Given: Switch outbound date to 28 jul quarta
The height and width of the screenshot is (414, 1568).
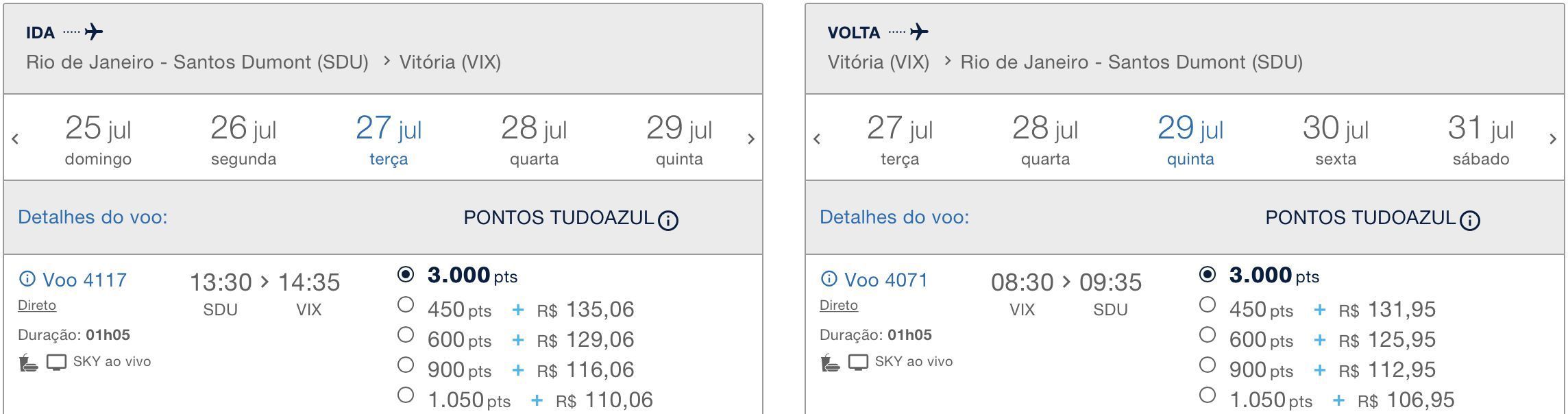Looking at the screenshot, I should point(534,139).
